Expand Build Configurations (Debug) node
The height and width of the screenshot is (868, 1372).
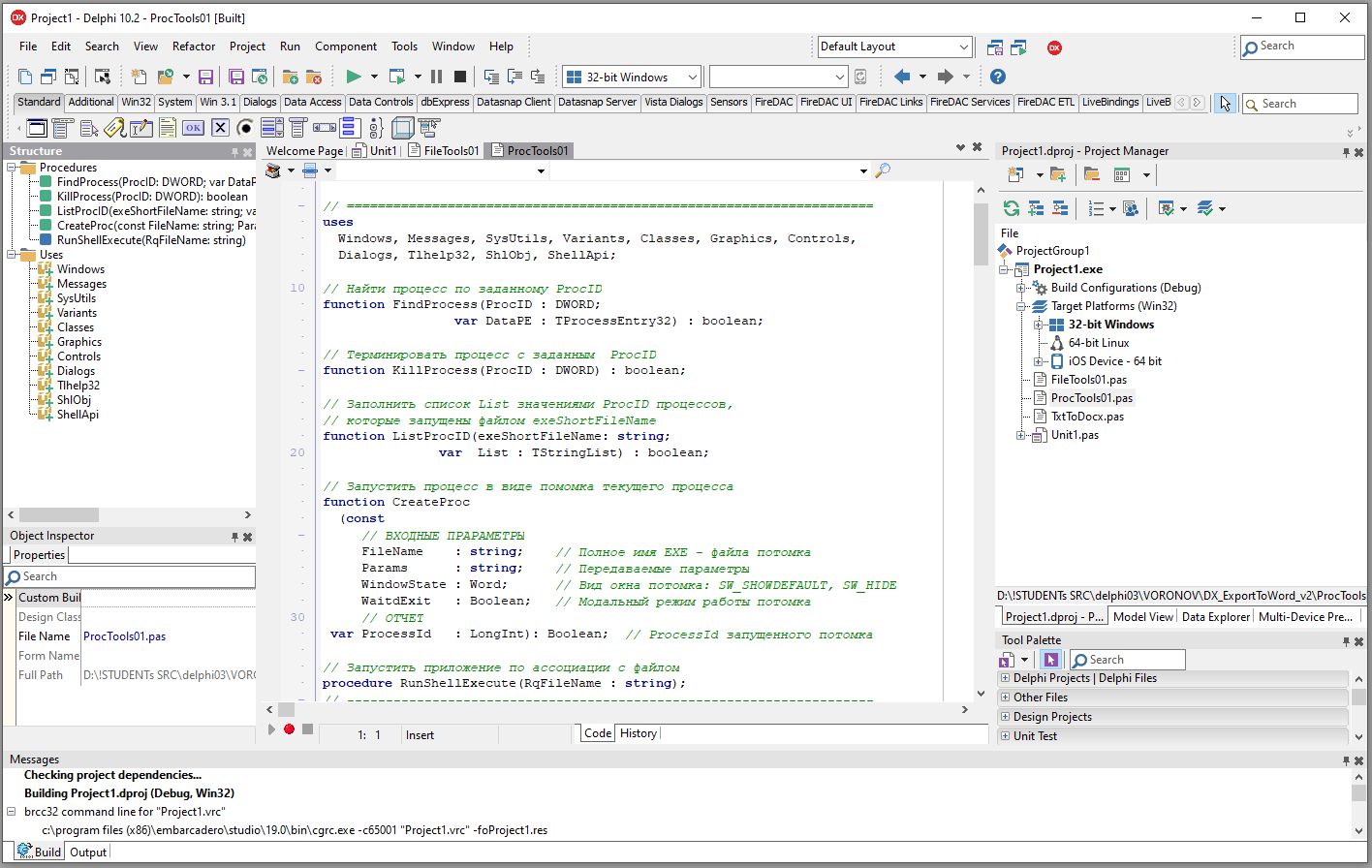tap(1020, 288)
